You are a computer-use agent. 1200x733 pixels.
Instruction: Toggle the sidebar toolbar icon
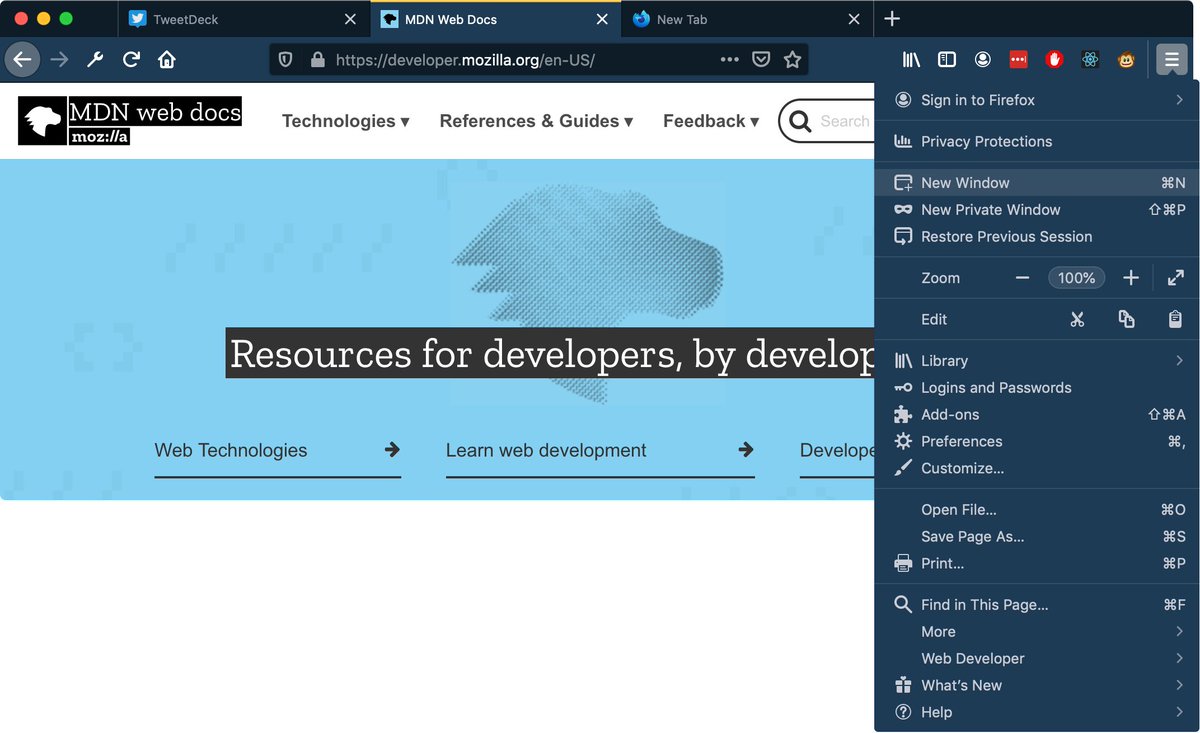947,60
